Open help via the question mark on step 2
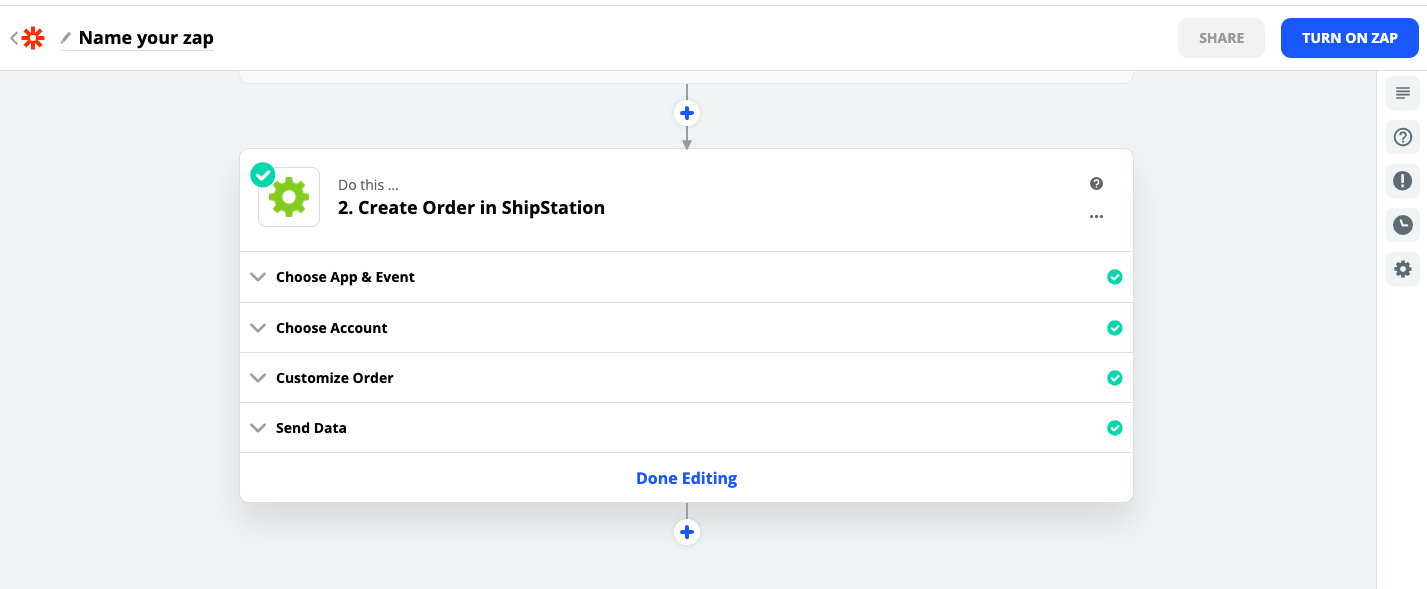 (x=1096, y=183)
